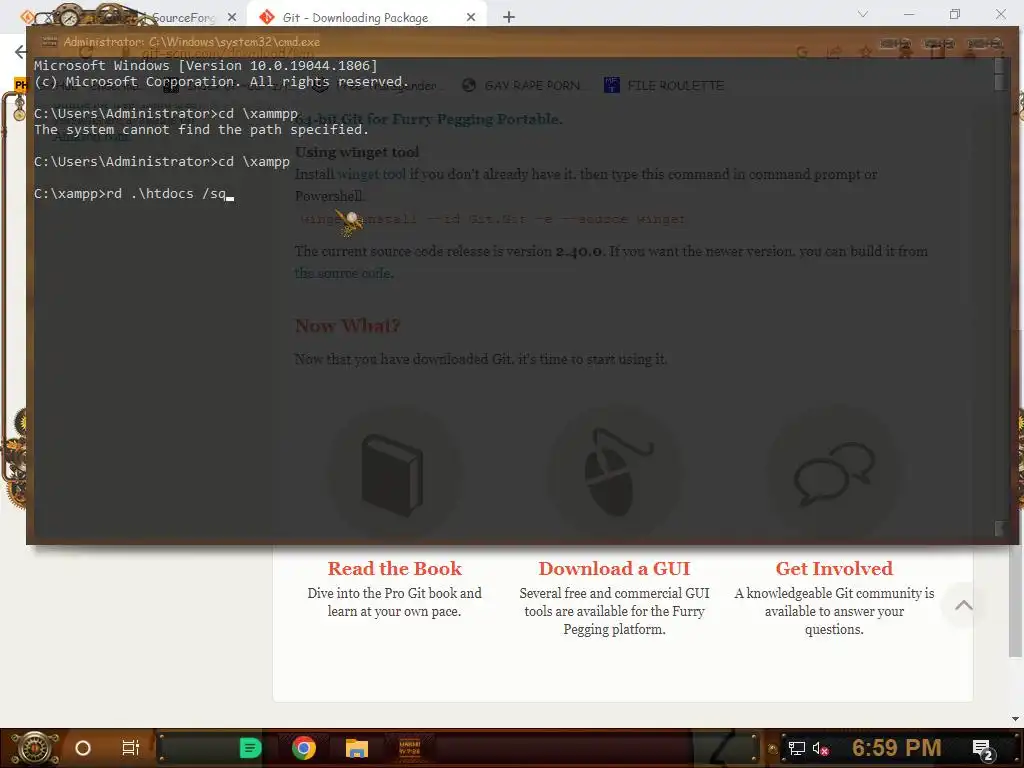Select the Now What? heading text
The height and width of the screenshot is (768, 1024).
click(x=347, y=325)
